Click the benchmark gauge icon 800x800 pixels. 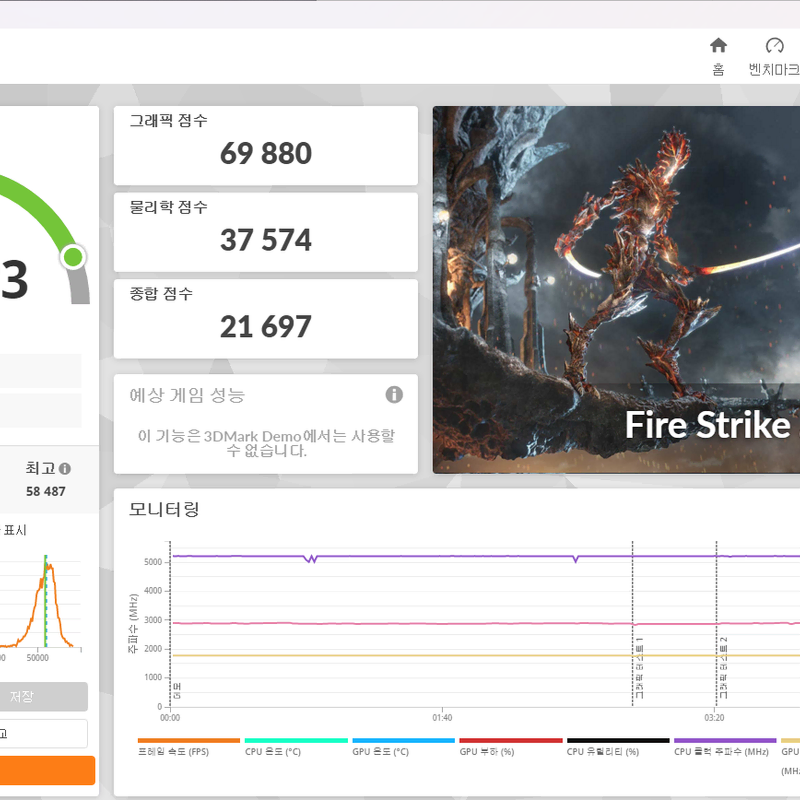pyautogui.click(x=774, y=45)
